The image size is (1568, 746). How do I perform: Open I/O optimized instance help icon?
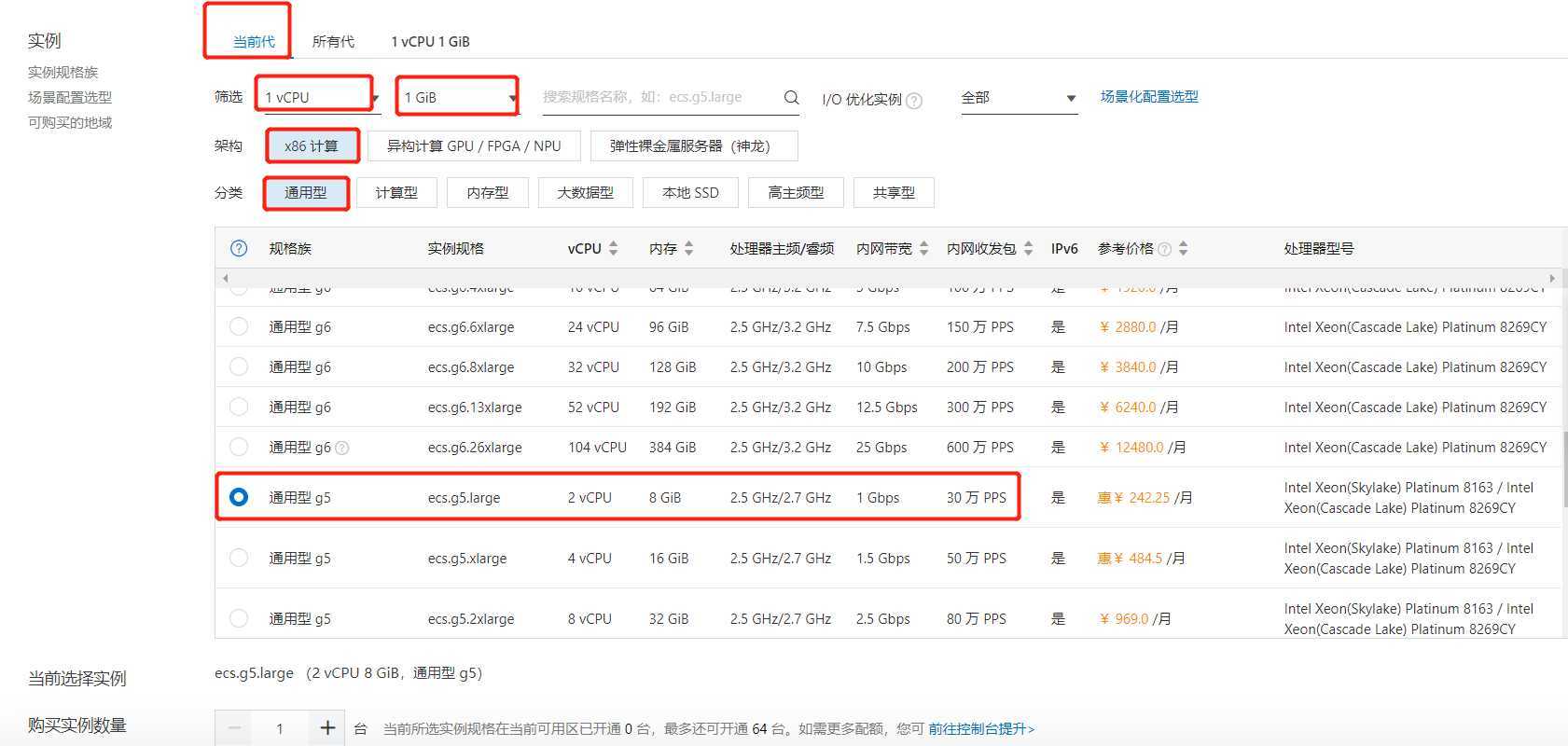pyautogui.click(x=914, y=101)
